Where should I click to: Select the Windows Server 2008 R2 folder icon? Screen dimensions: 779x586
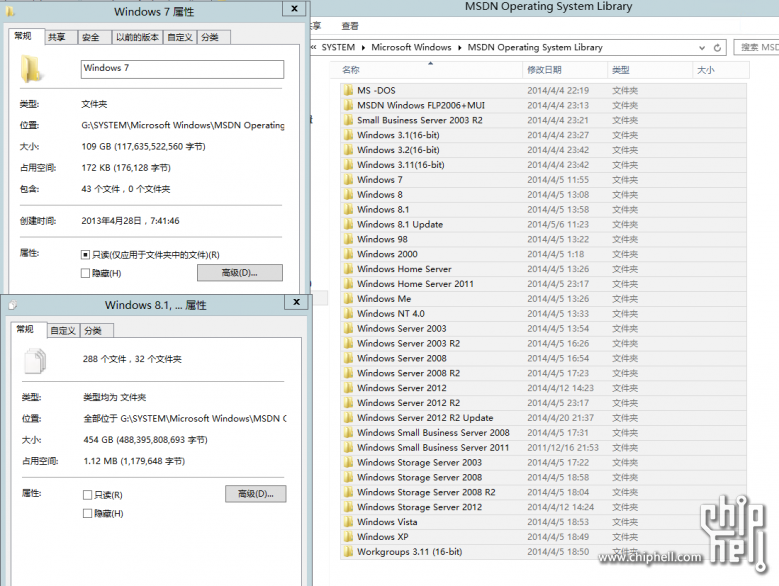click(x=348, y=373)
